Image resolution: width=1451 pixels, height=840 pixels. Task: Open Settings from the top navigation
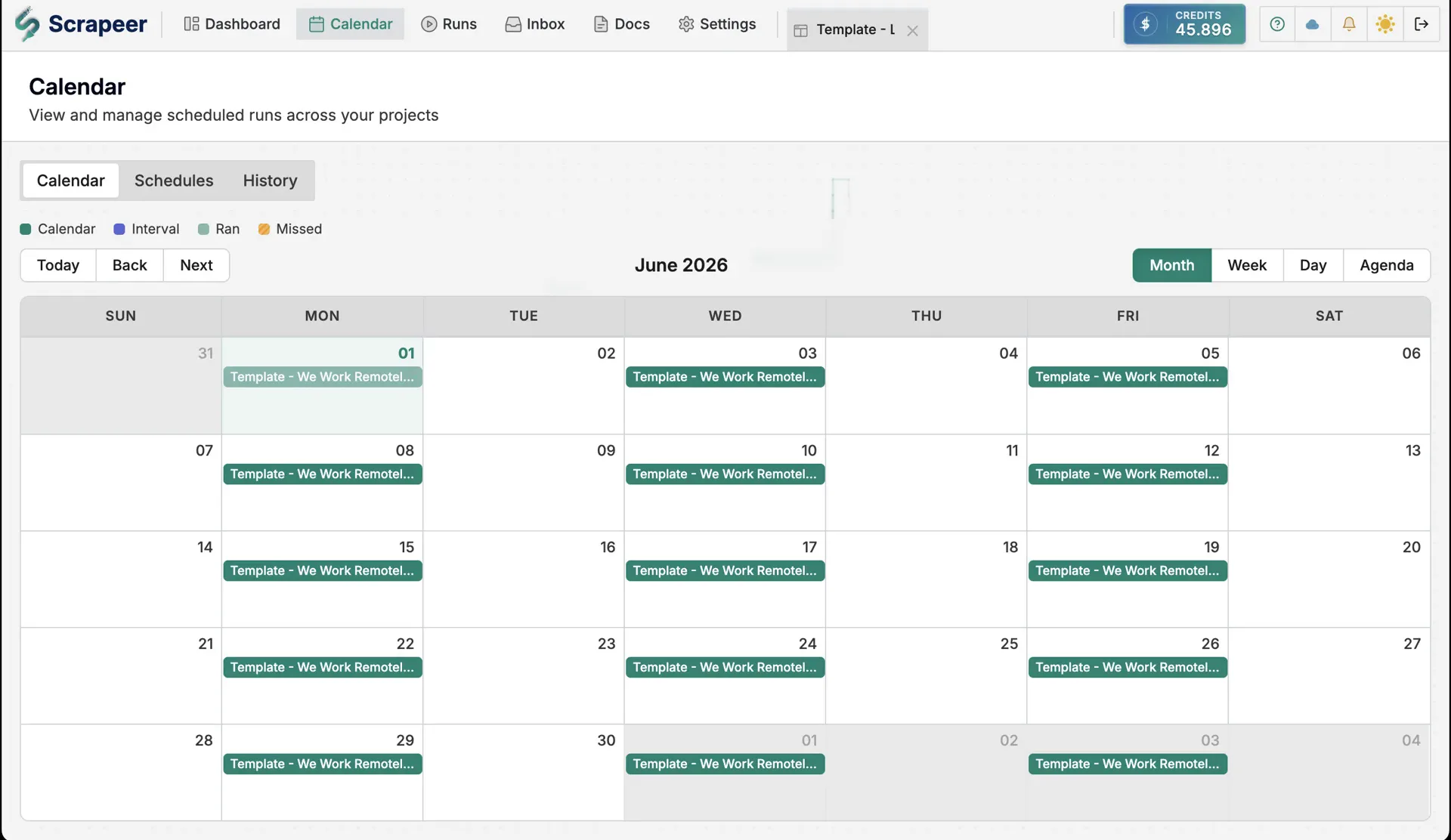coord(717,24)
